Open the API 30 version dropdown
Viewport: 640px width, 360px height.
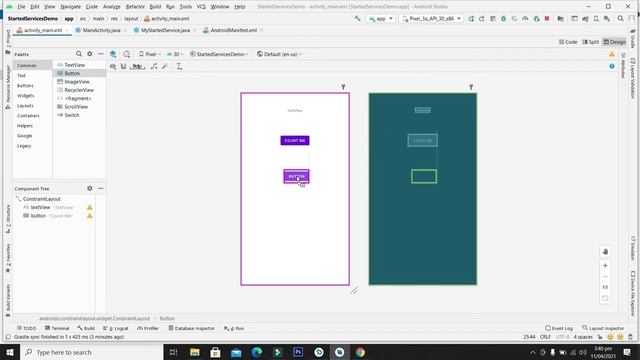click(175, 54)
